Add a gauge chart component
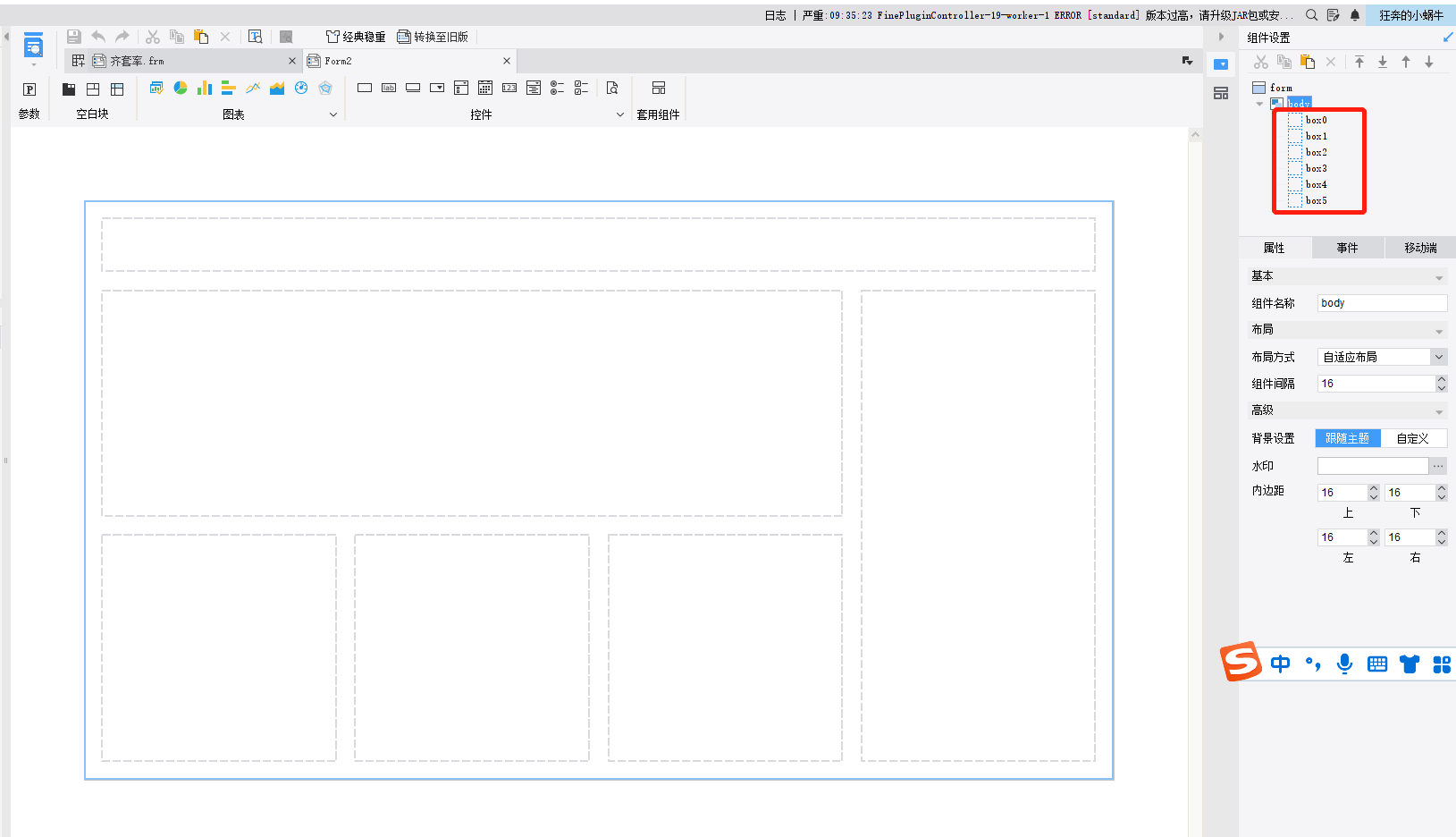Screen dimensions: 1456x837 (301, 88)
